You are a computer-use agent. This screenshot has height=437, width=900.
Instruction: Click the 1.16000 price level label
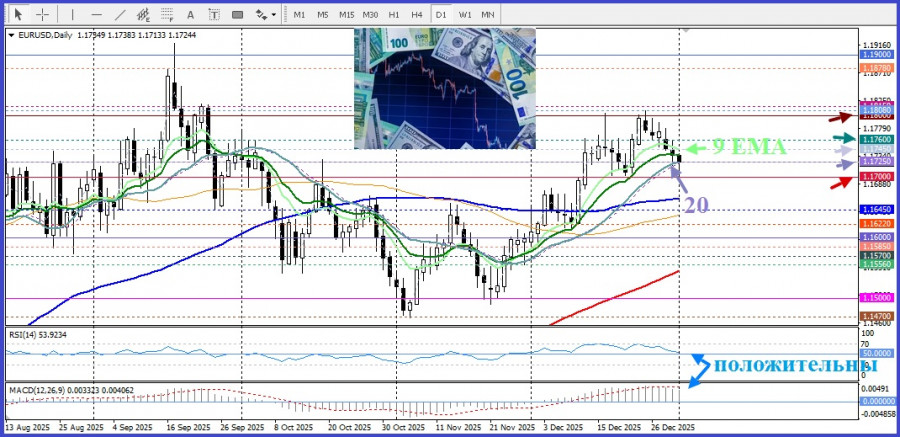click(x=876, y=237)
